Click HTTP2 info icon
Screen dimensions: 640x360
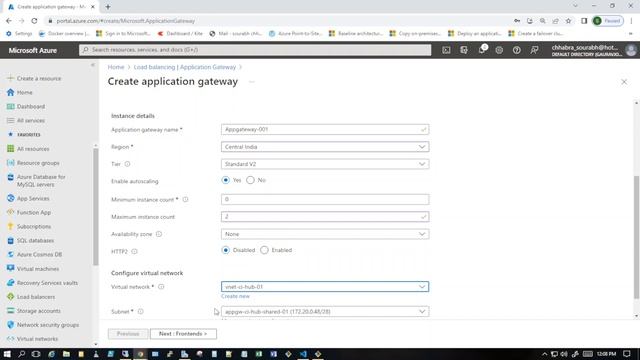pos(134,251)
